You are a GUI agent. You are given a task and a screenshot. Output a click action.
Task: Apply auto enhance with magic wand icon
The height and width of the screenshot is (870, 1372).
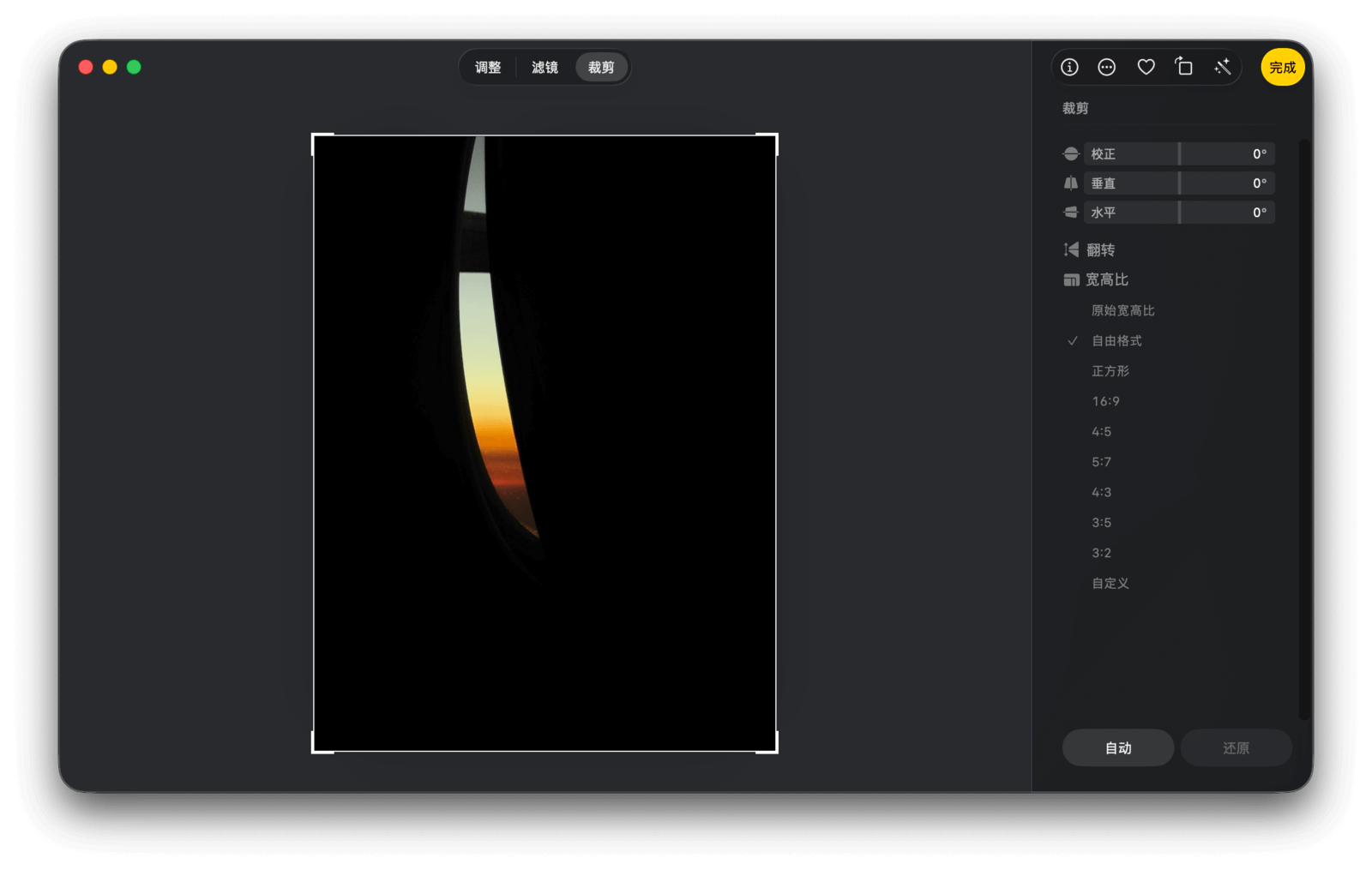point(1223,67)
